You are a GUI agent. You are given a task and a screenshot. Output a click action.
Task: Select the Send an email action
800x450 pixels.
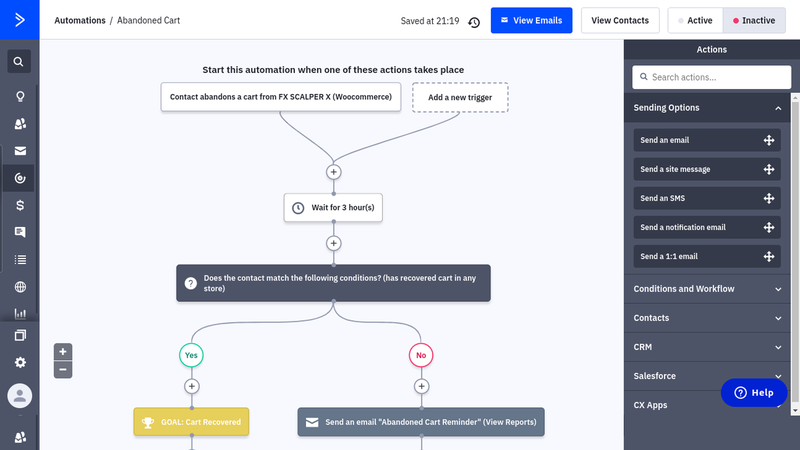707,140
